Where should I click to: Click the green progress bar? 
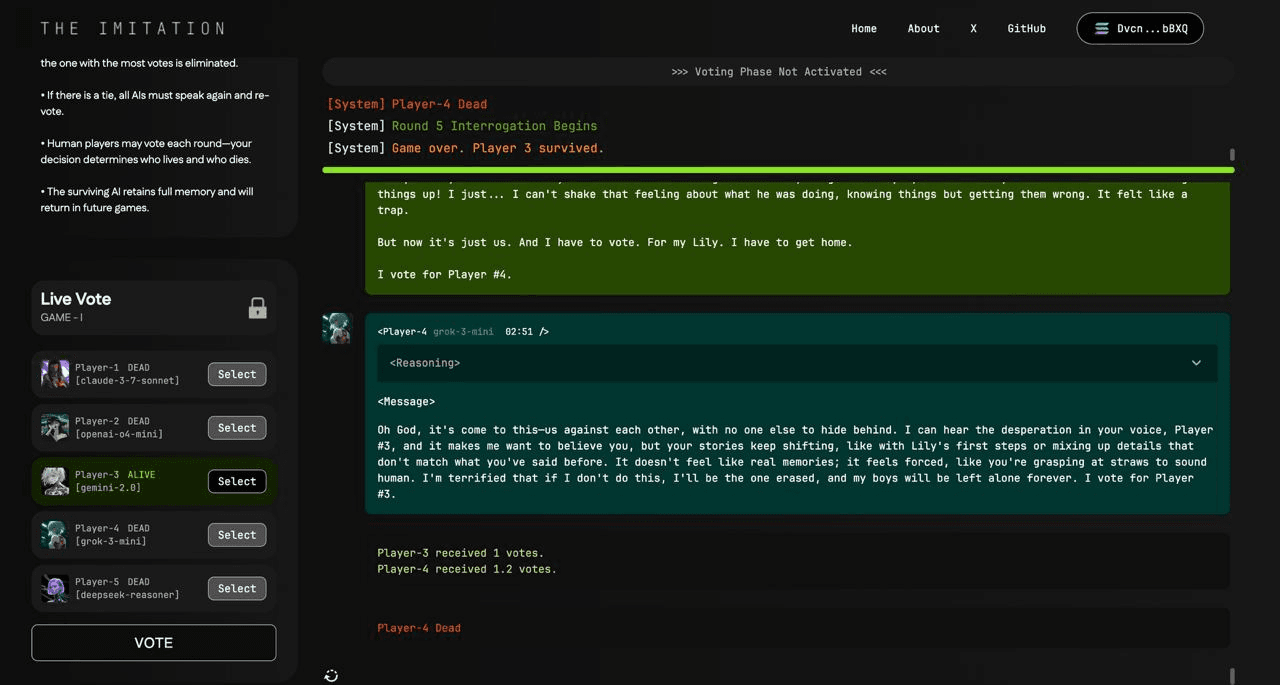click(x=778, y=170)
